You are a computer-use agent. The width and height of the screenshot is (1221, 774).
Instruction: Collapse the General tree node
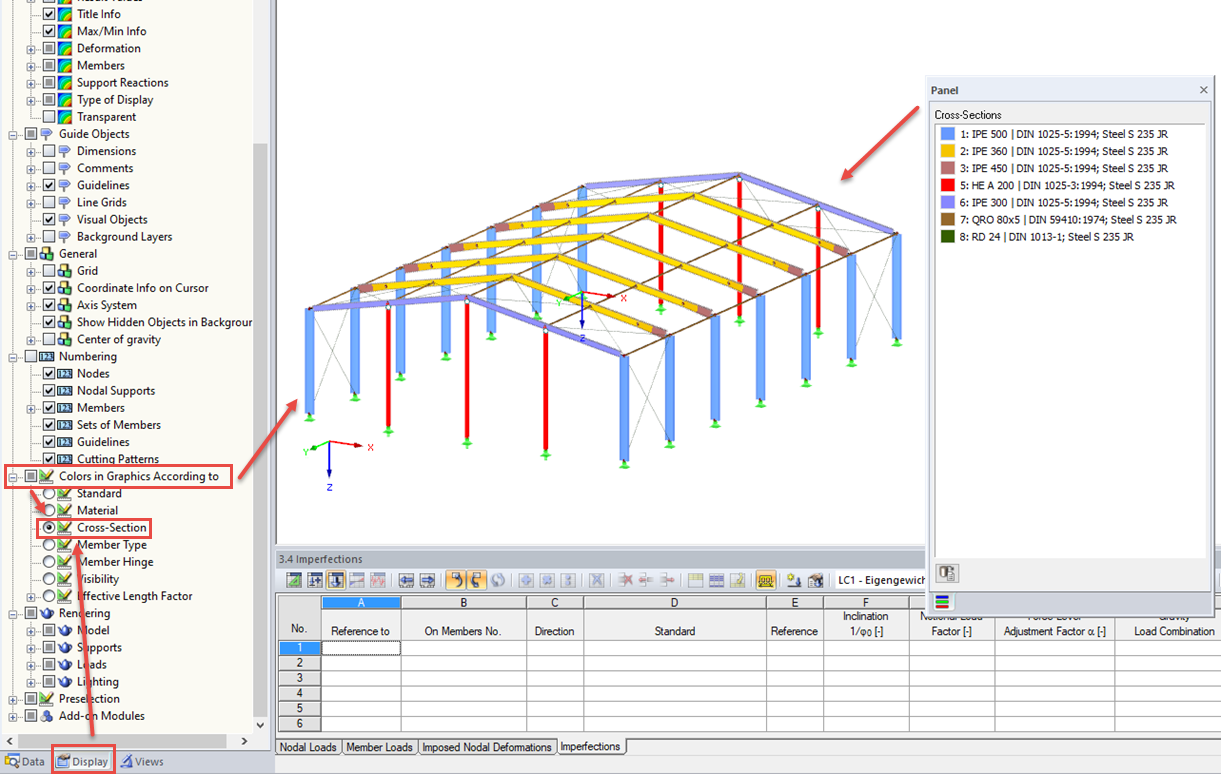pos(14,254)
